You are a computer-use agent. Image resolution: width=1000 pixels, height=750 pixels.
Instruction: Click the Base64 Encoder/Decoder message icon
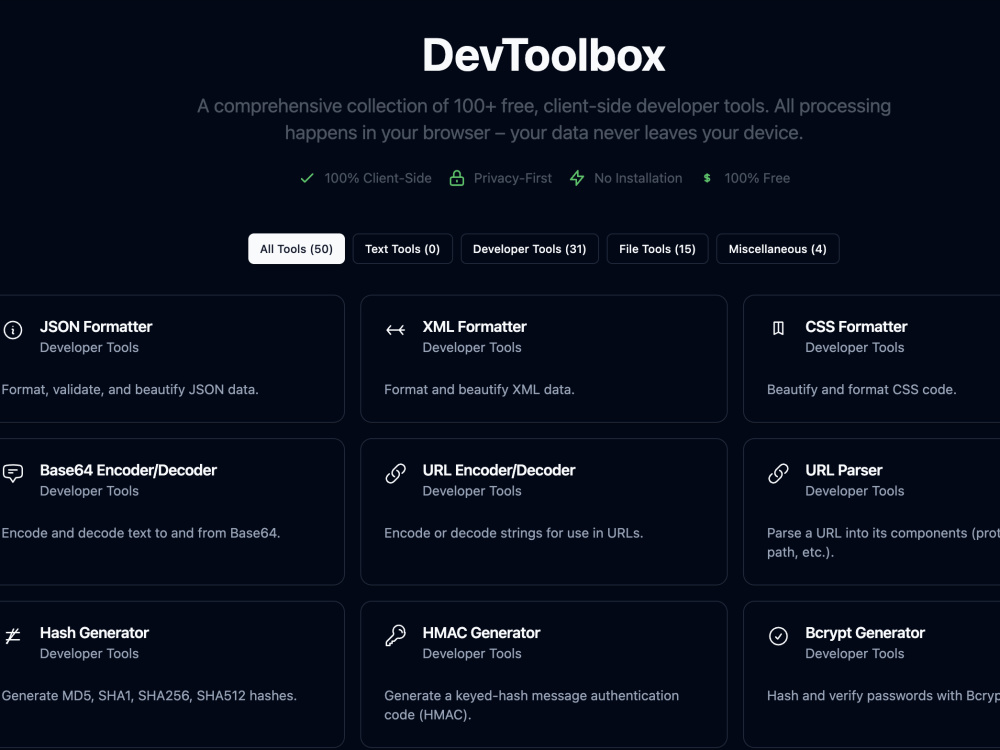[13, 473]
